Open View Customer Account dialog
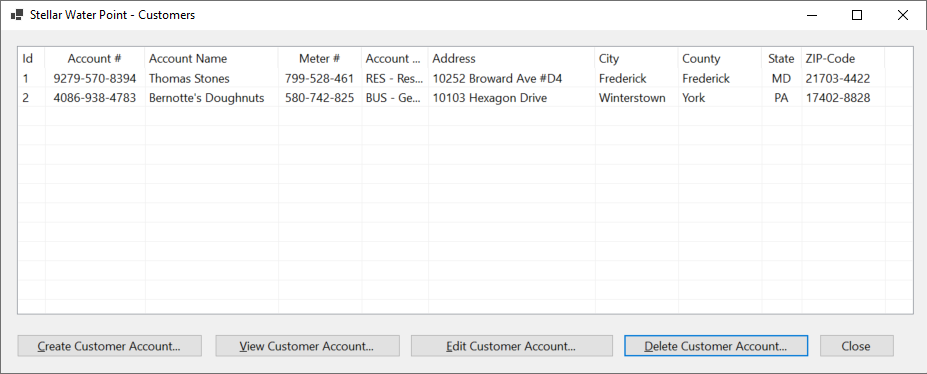 pos(307,346)
